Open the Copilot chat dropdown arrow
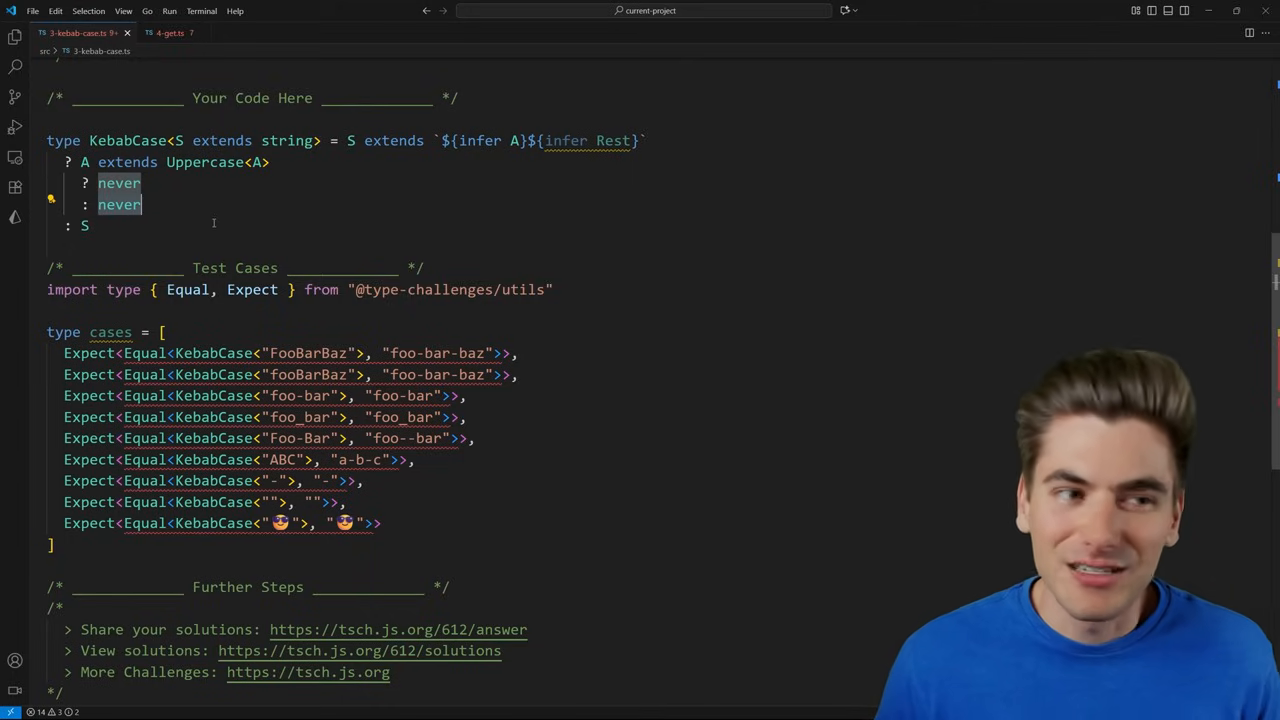The image size is (1280, 720). (x=856, y=11)
